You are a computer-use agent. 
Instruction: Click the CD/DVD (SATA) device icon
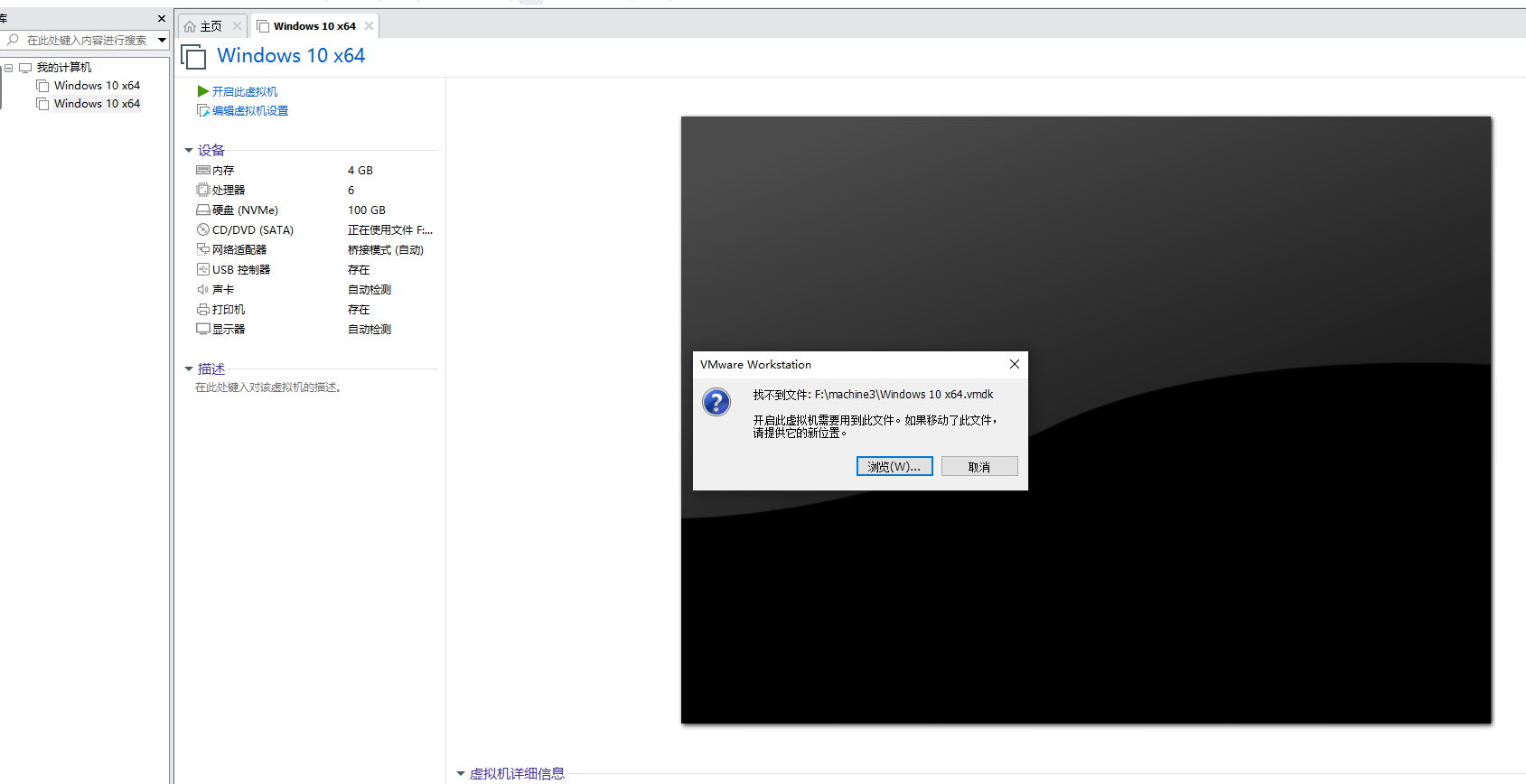(203, 229)
